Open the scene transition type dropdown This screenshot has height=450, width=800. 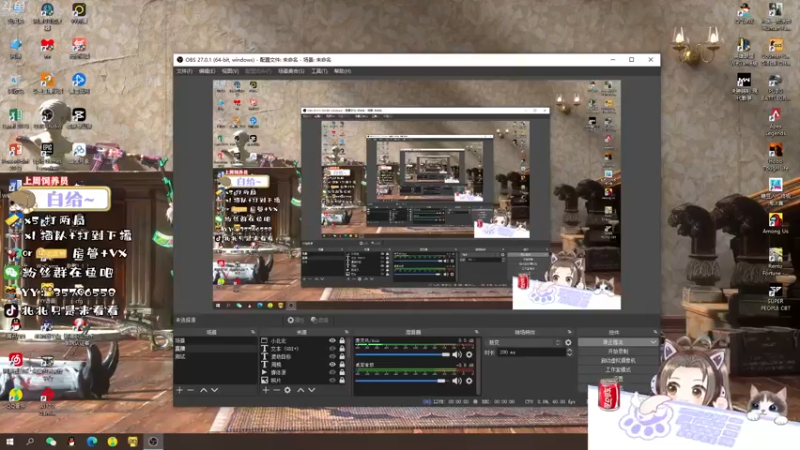524,342
